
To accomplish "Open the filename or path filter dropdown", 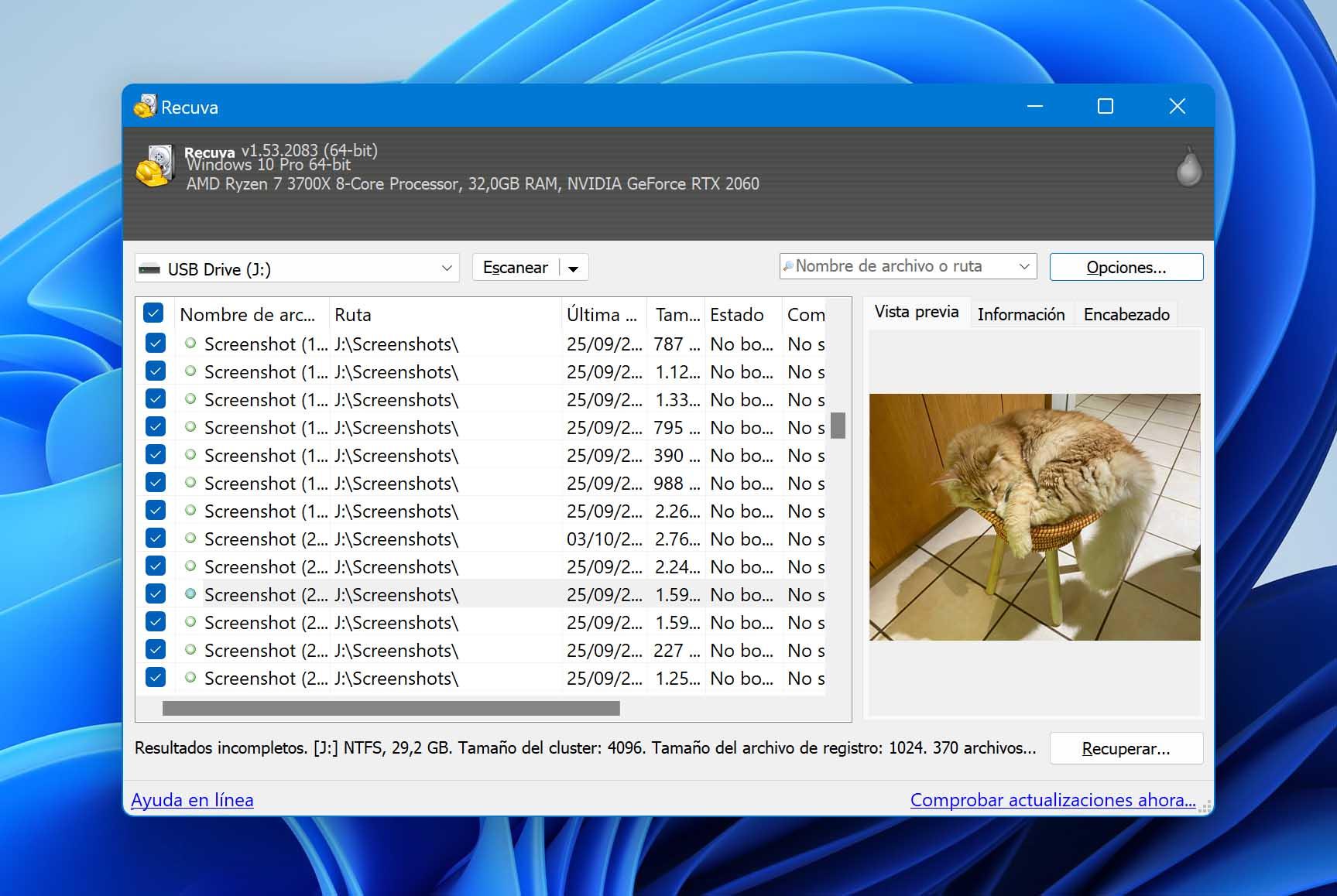I will (x=1024, y=266).
